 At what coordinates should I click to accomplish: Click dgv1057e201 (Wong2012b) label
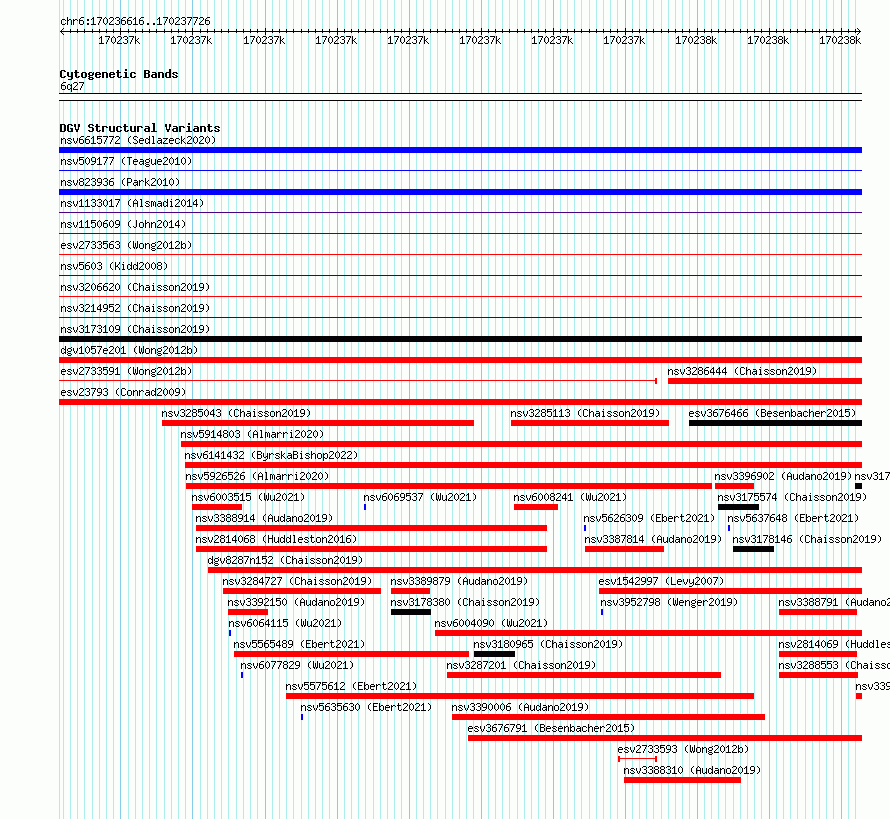[x=129, y=350]
